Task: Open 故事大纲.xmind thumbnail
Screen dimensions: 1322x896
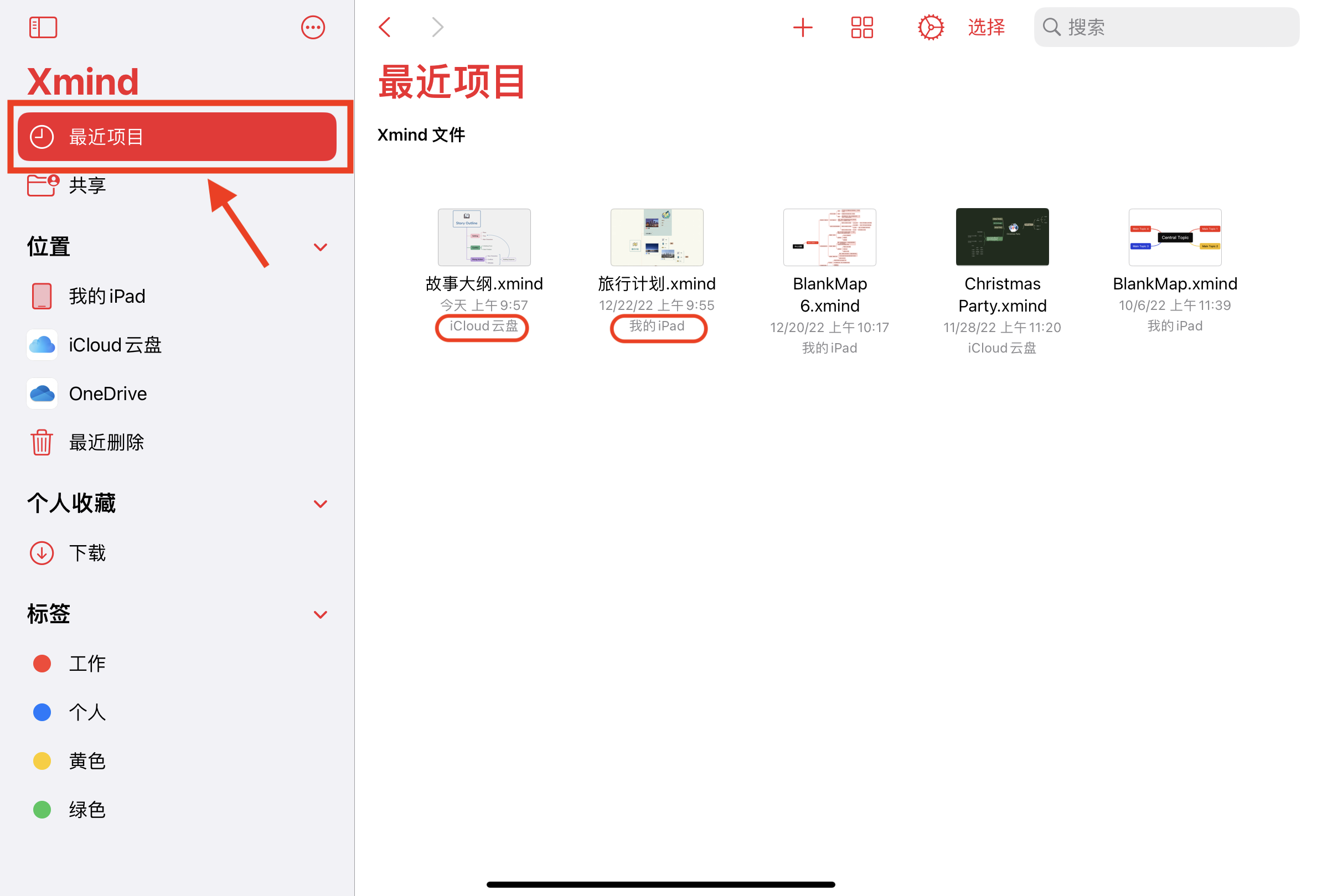Action: (484, 237)
